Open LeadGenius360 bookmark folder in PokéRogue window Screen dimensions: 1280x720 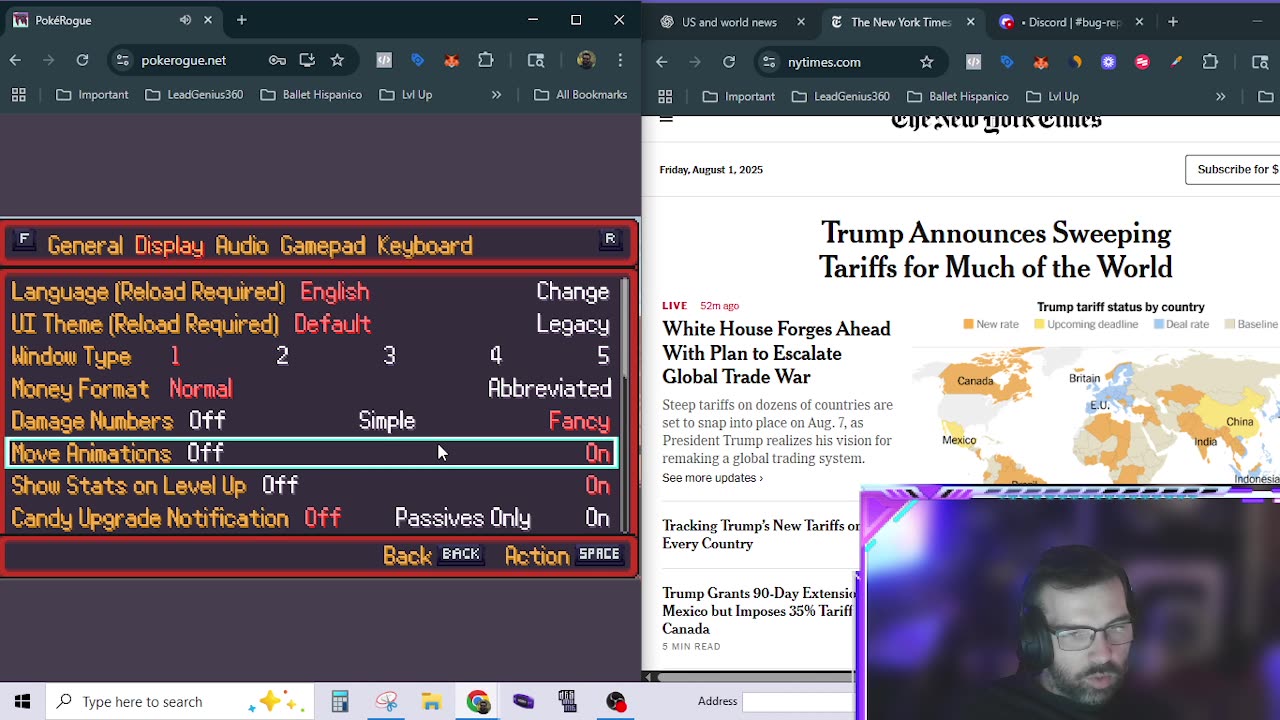pyautogui.click(x=194, y=94)
